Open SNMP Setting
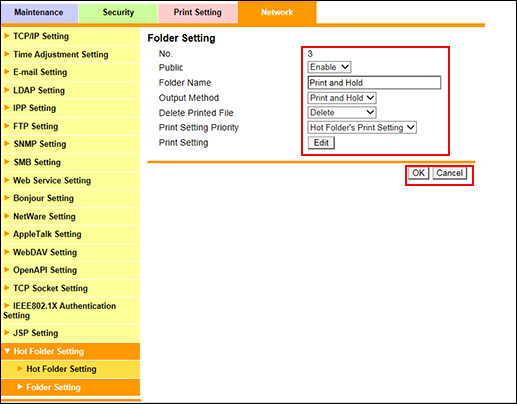 click(70, 144)
